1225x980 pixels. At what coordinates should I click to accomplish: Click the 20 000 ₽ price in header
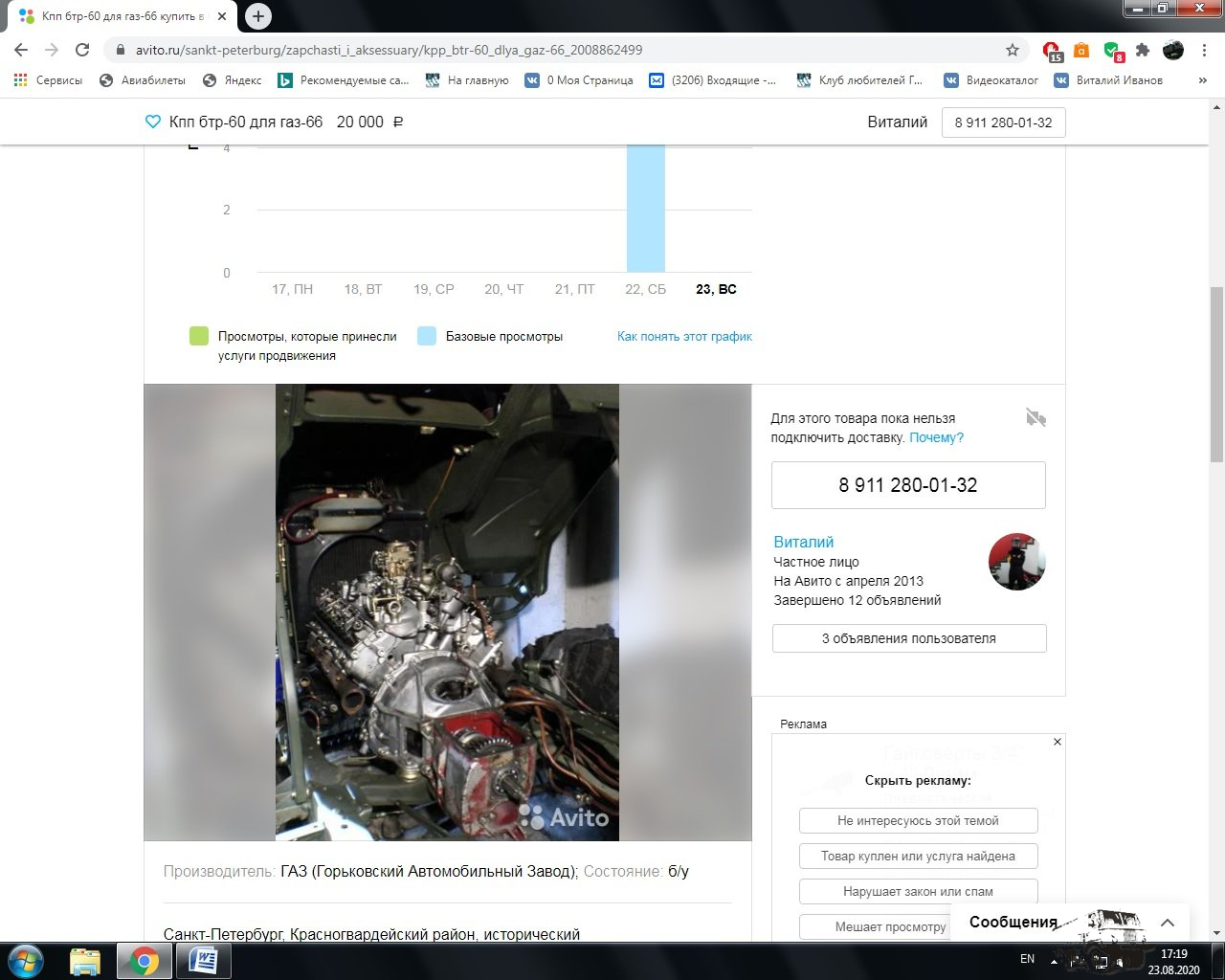[369, 122]
